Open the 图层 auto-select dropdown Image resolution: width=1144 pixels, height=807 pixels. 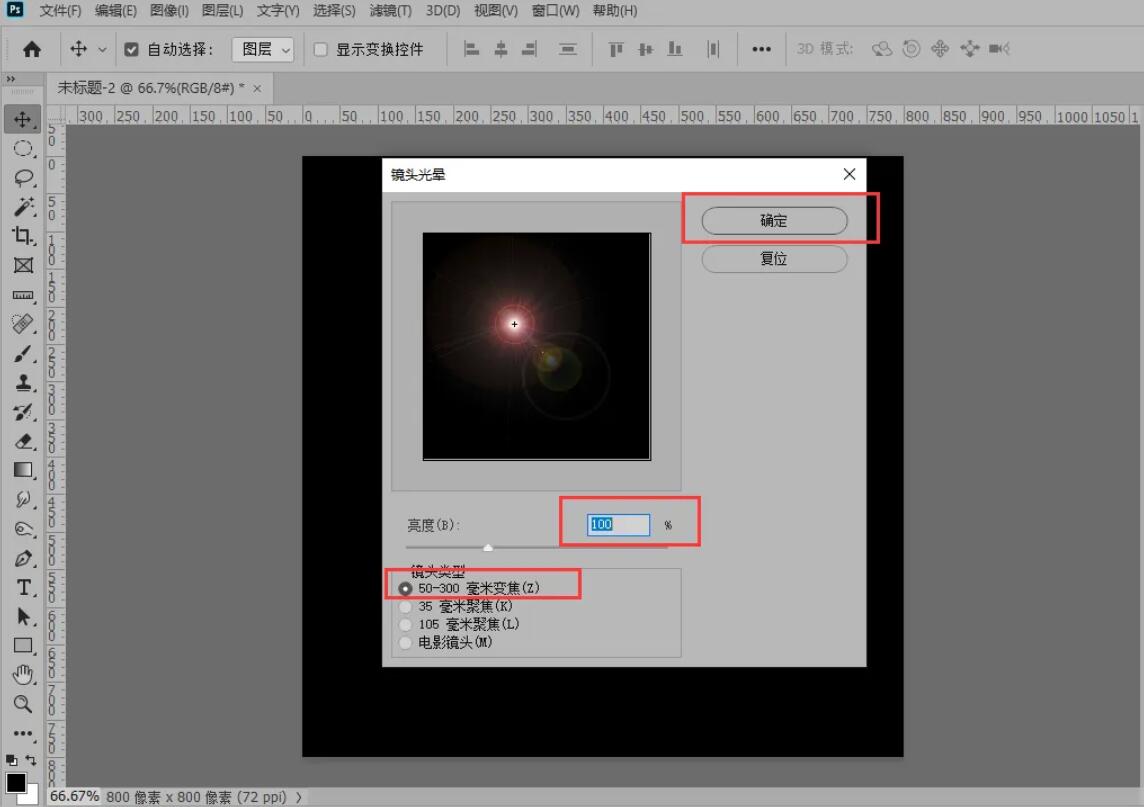click(x=262, y=48)
